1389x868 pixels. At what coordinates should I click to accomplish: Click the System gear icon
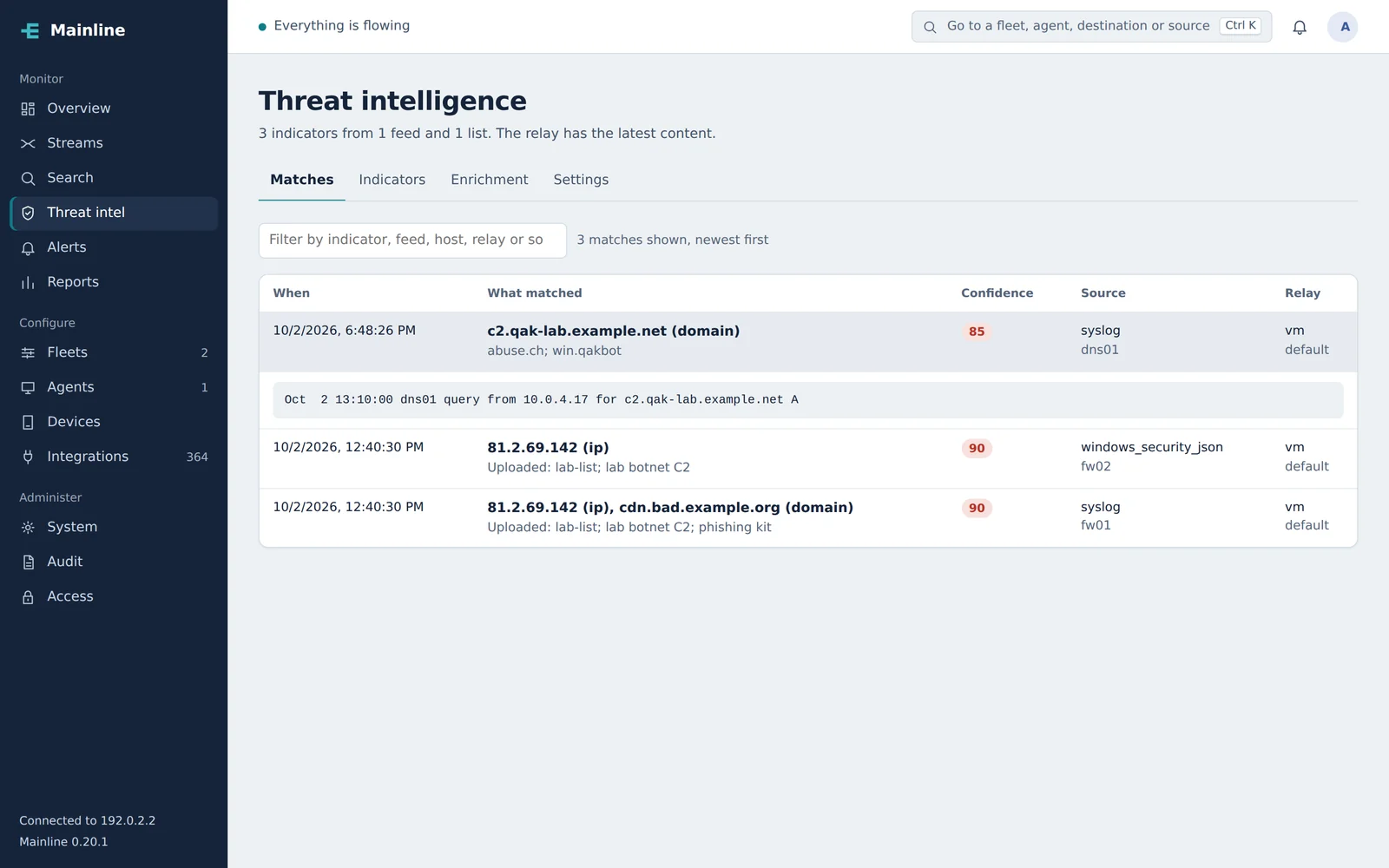click(x=28, y=527)
